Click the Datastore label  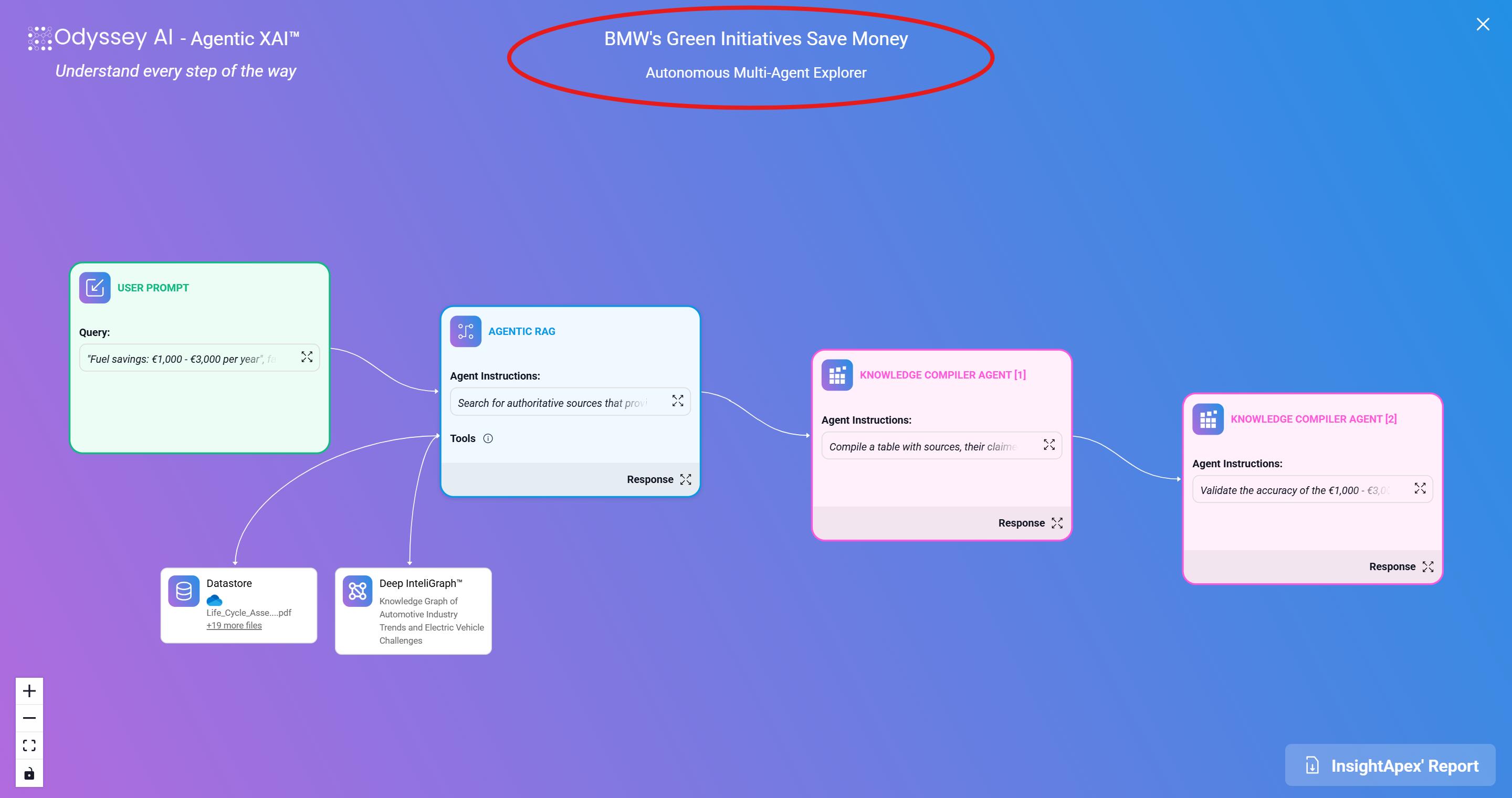(229, 583)
